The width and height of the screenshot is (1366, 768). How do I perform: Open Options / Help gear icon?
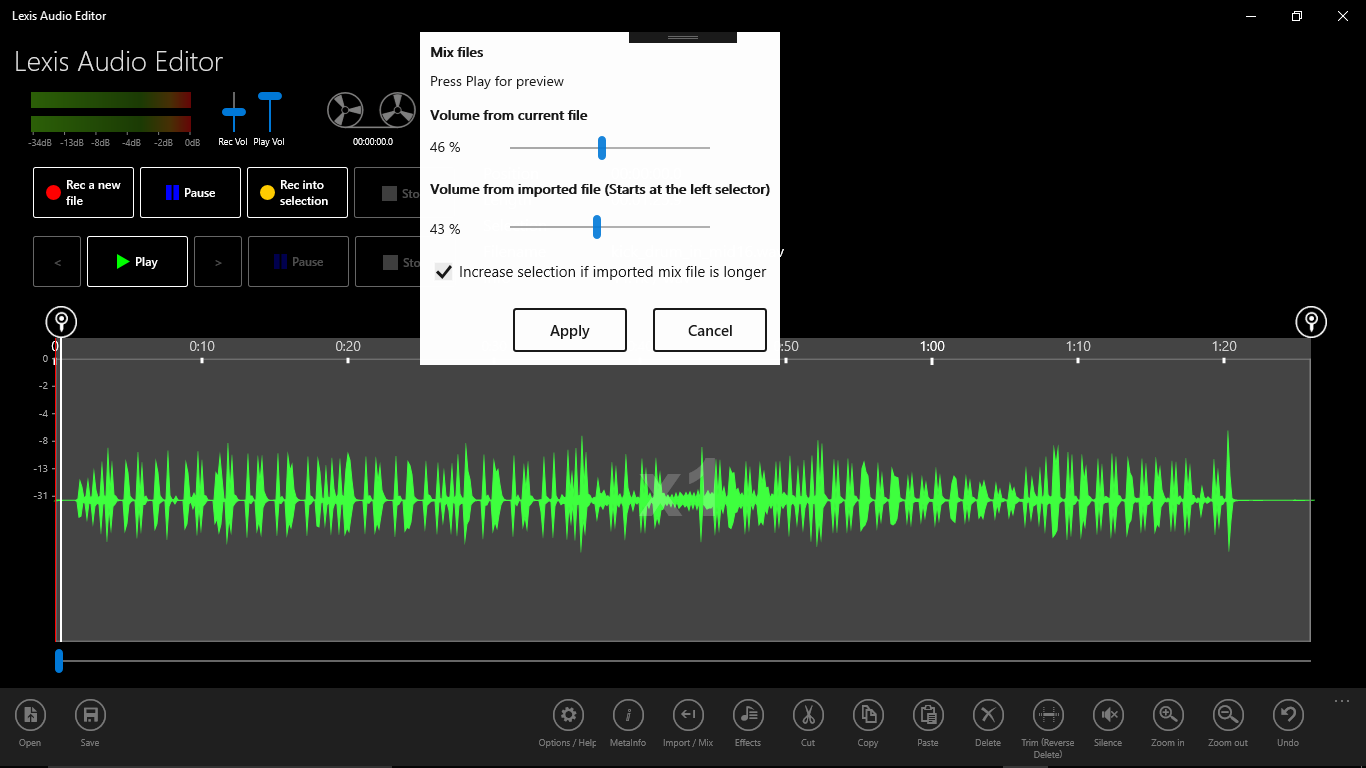pyautogui.click(x=568, y=715)
